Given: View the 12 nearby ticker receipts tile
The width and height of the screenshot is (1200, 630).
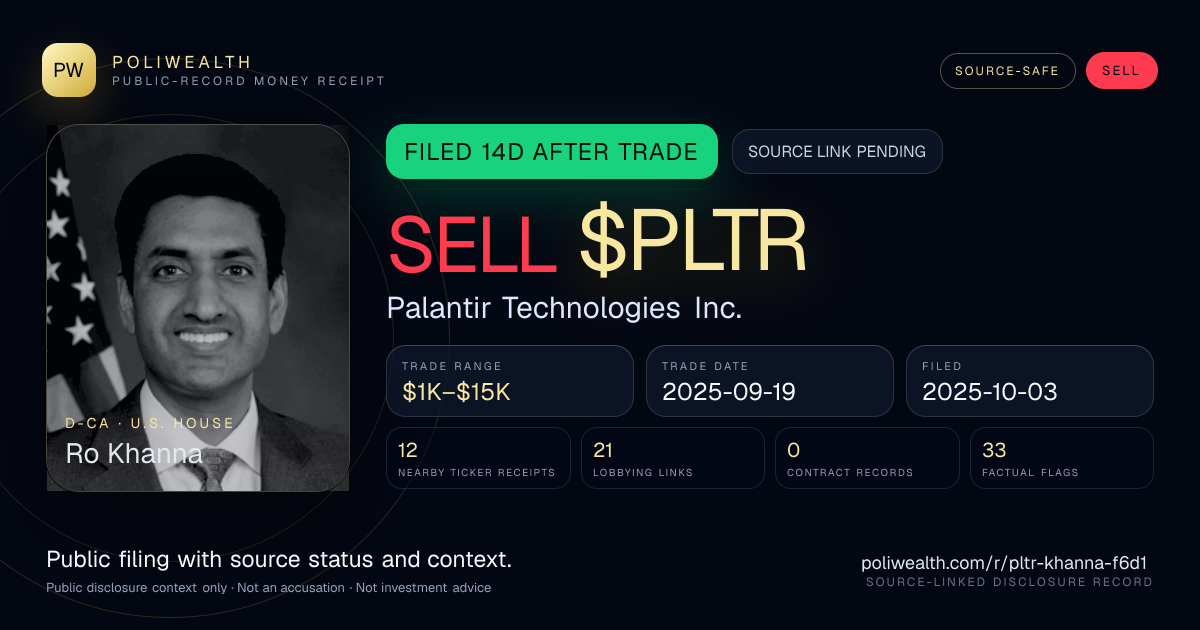Looking at the screenshot, I should coord(478,458).
